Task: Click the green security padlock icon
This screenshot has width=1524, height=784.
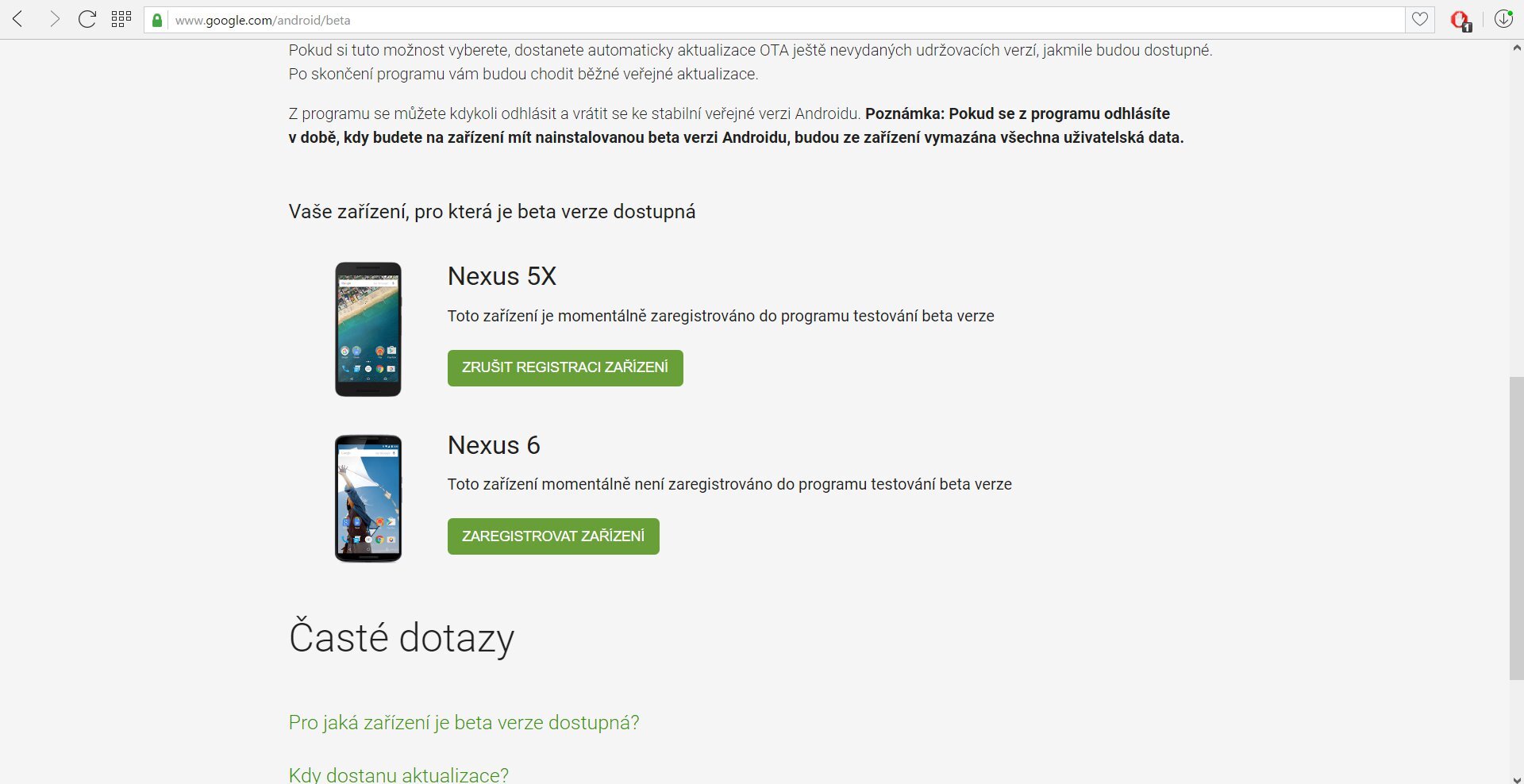Action: tap(157, 21)
